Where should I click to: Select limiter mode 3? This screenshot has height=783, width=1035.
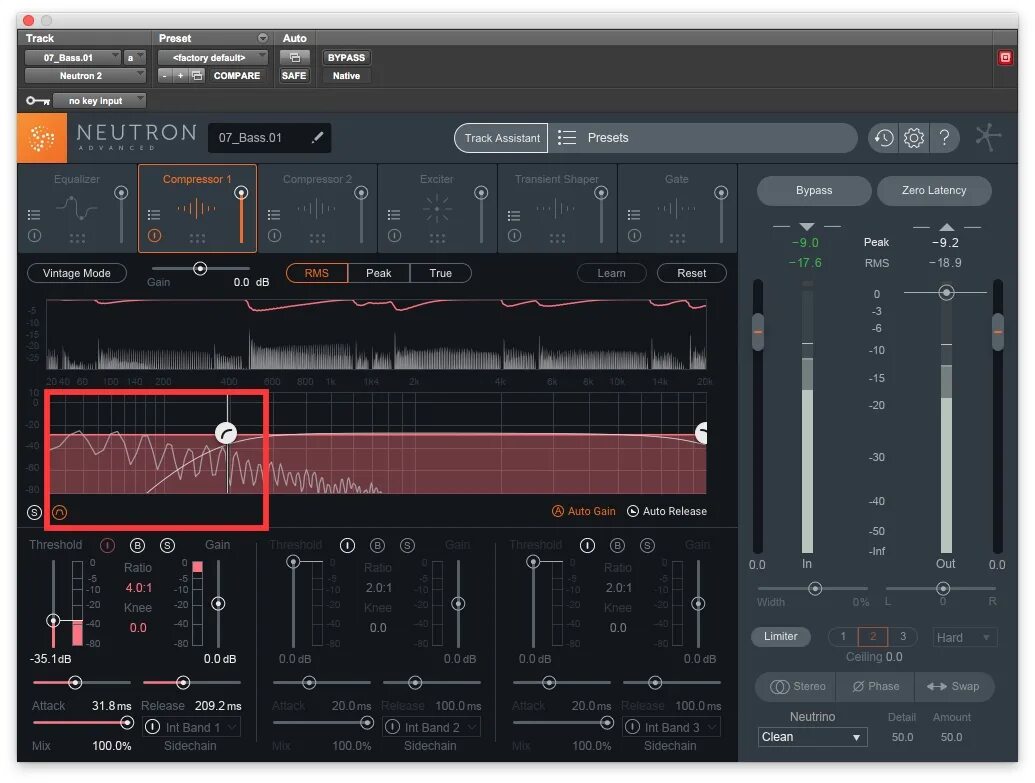pyautogui.click(x=903, y=636)
